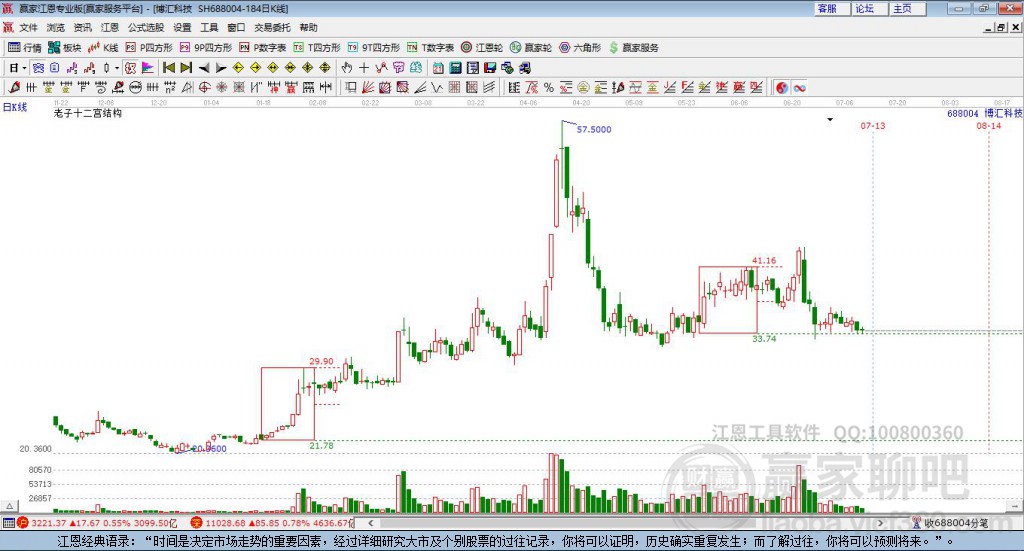Toggle the infinity symbol icon

(x=799, y=87)
